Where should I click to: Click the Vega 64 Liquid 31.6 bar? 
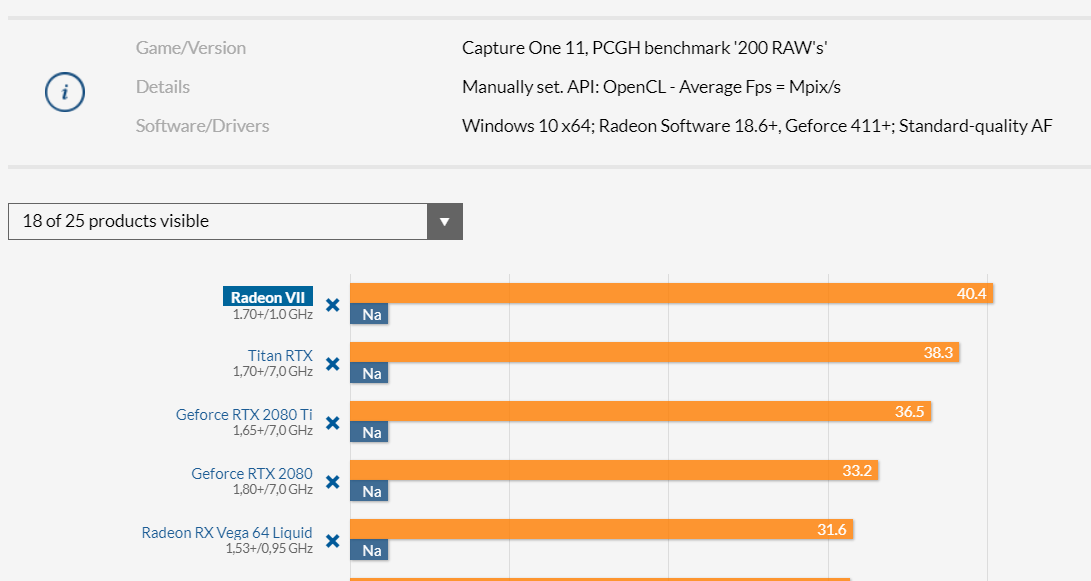pos(601,529)
